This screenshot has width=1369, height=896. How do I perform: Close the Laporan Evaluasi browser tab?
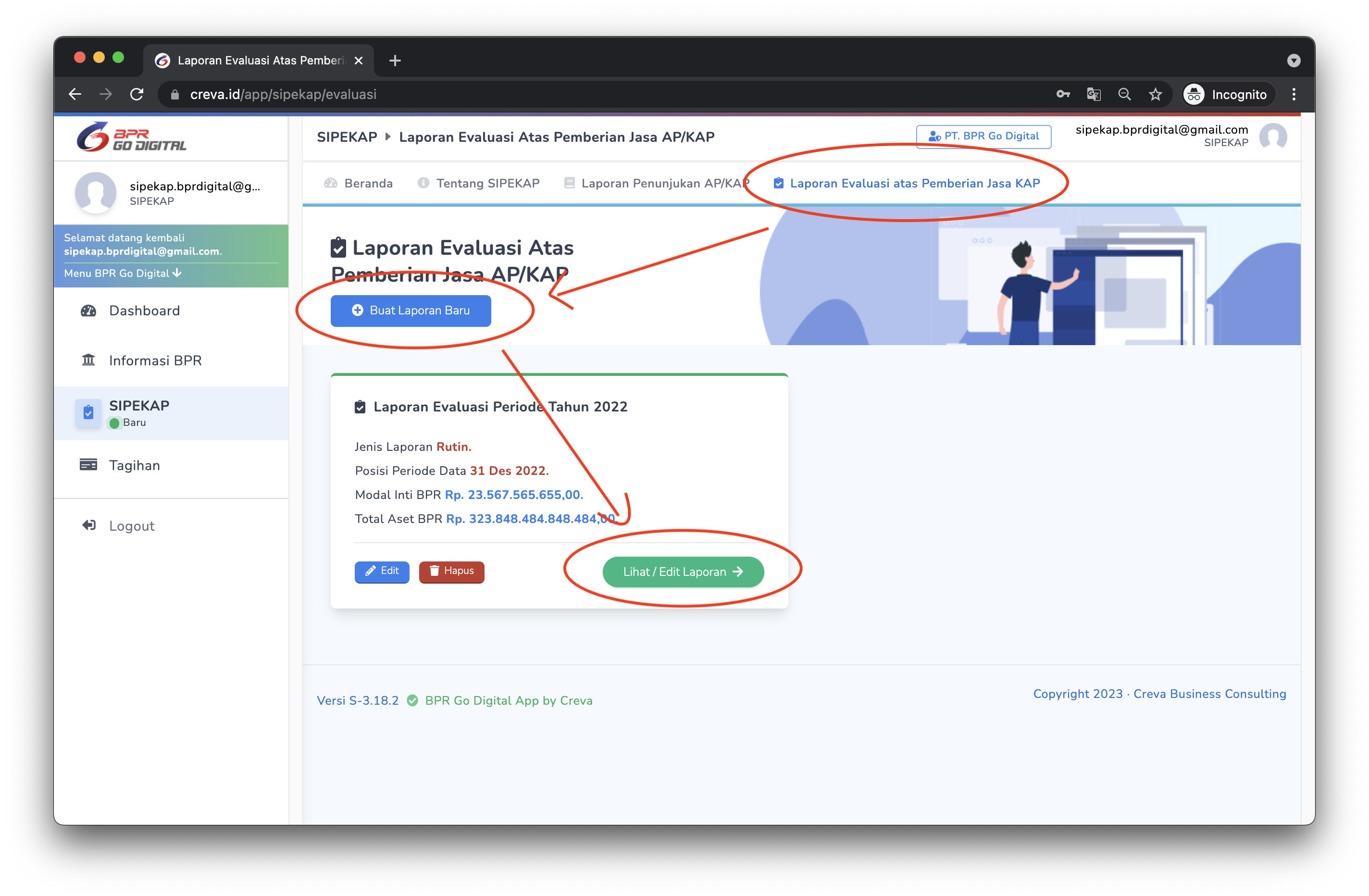(x=359, y=61)
